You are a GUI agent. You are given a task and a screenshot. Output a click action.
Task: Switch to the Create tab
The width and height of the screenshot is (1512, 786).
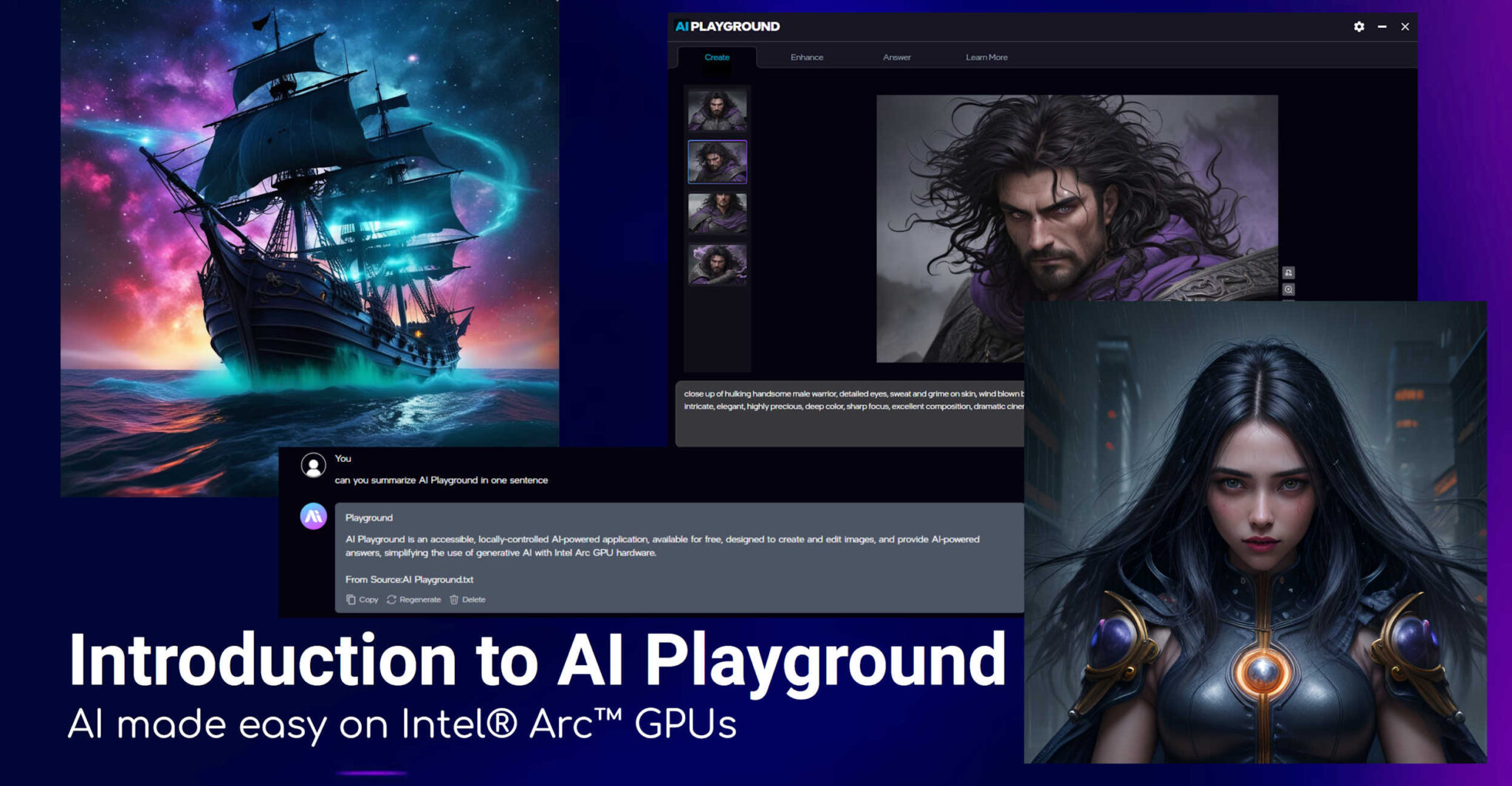coord(717,57)
